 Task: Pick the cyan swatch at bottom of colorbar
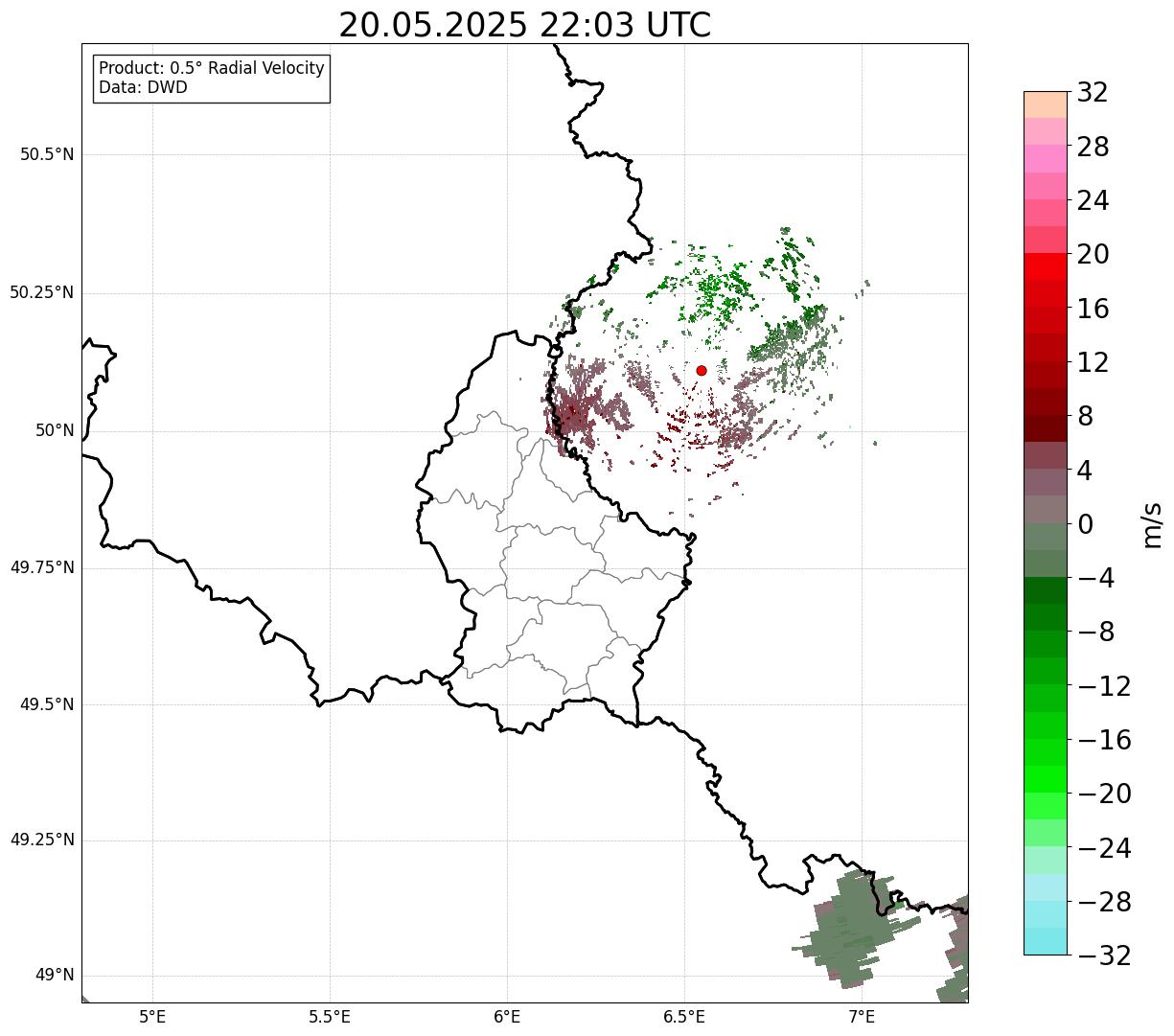pyautogui.click(x=1045, y=941)
